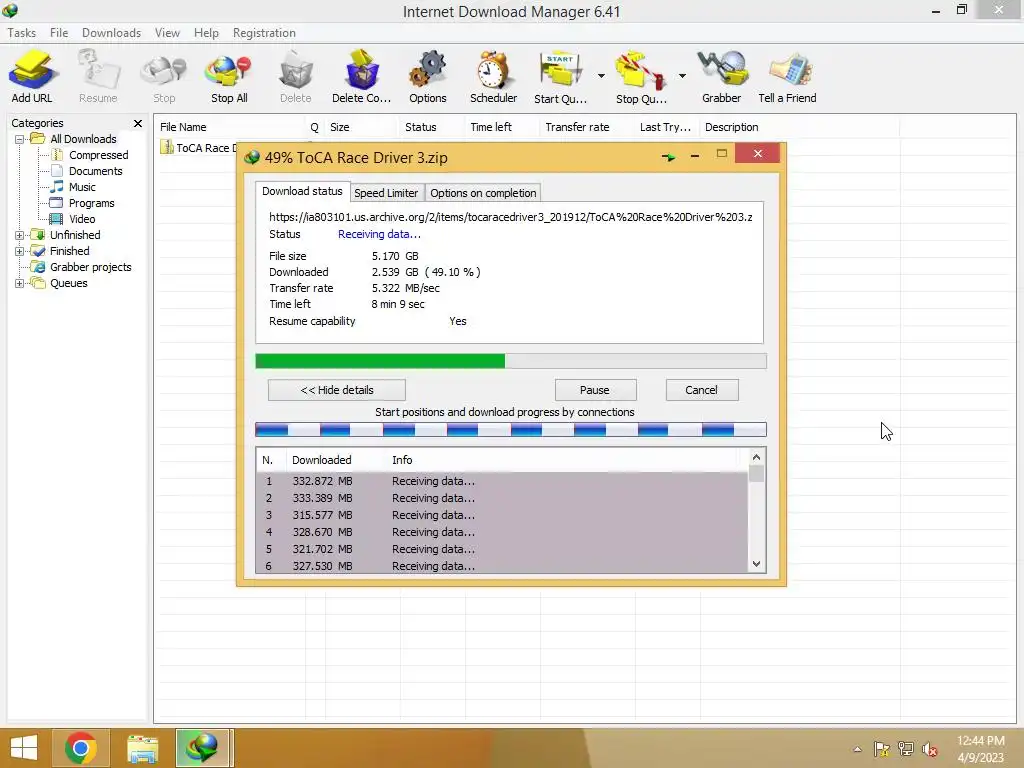The width and height of the screenshot is (1024, 768).
Task: Click the connections progress segment bar
Action: (511, 429)
